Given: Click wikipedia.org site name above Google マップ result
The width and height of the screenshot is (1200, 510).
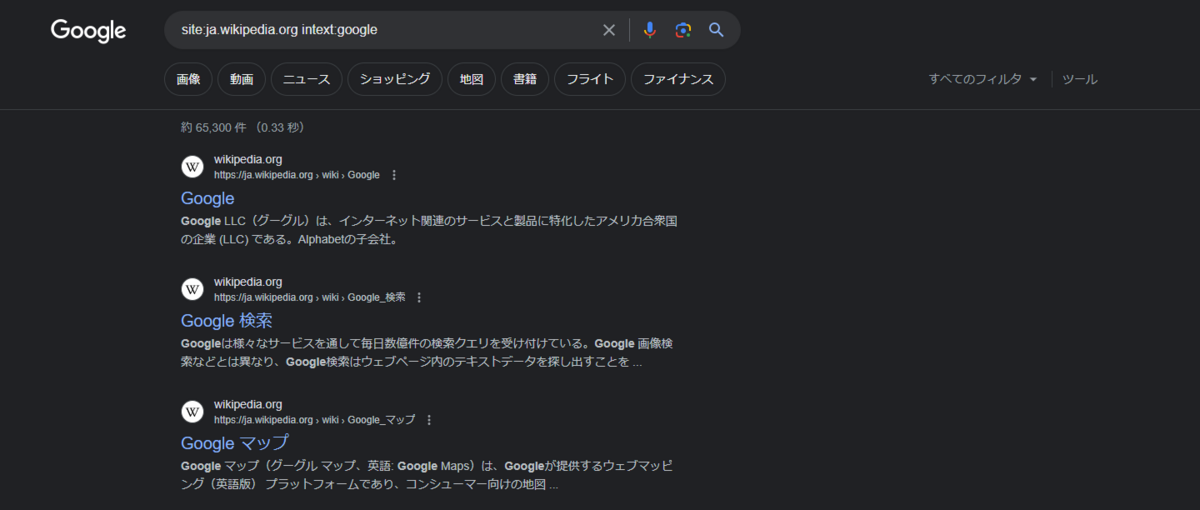Looking at the screenshot, I should click(x=248, y=405).
